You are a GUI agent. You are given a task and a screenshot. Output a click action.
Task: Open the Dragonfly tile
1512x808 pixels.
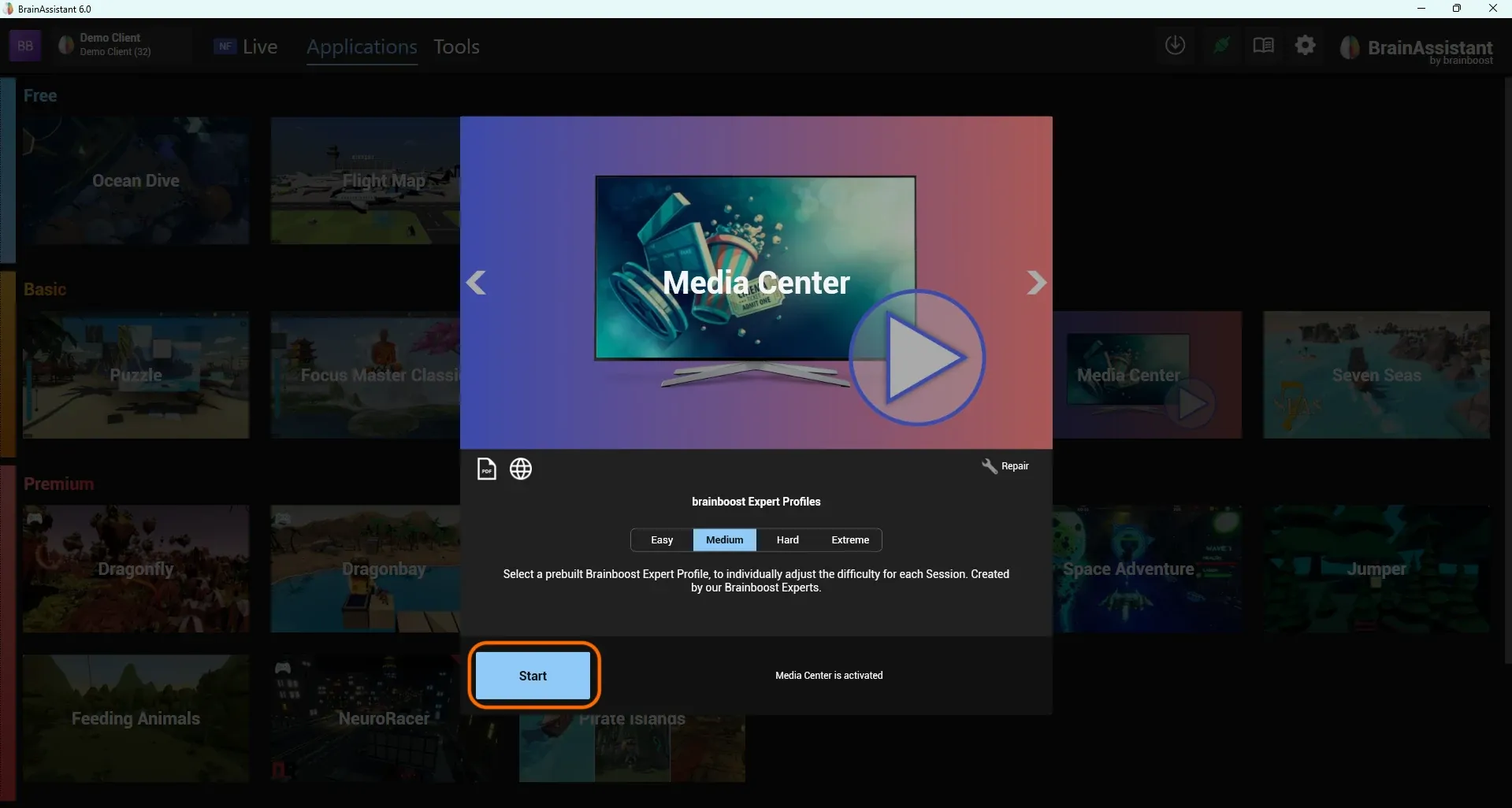tap(136, 569)
